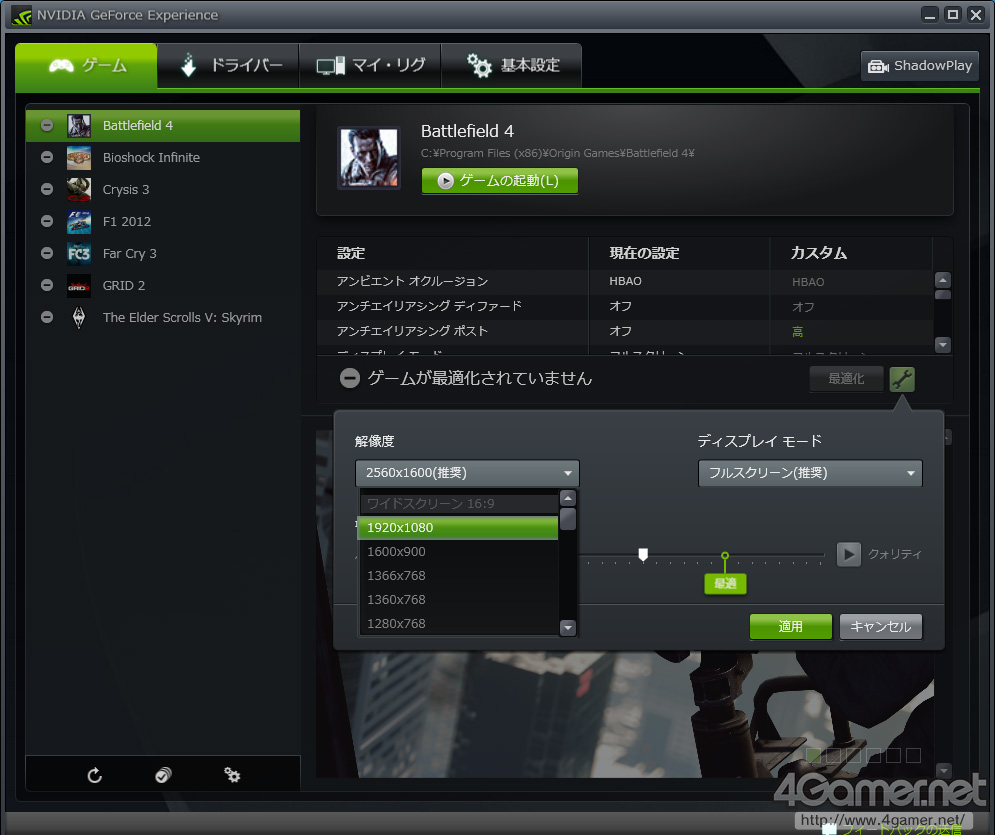Click the refresh games icon
995x835 pixels.
point(95,775)
